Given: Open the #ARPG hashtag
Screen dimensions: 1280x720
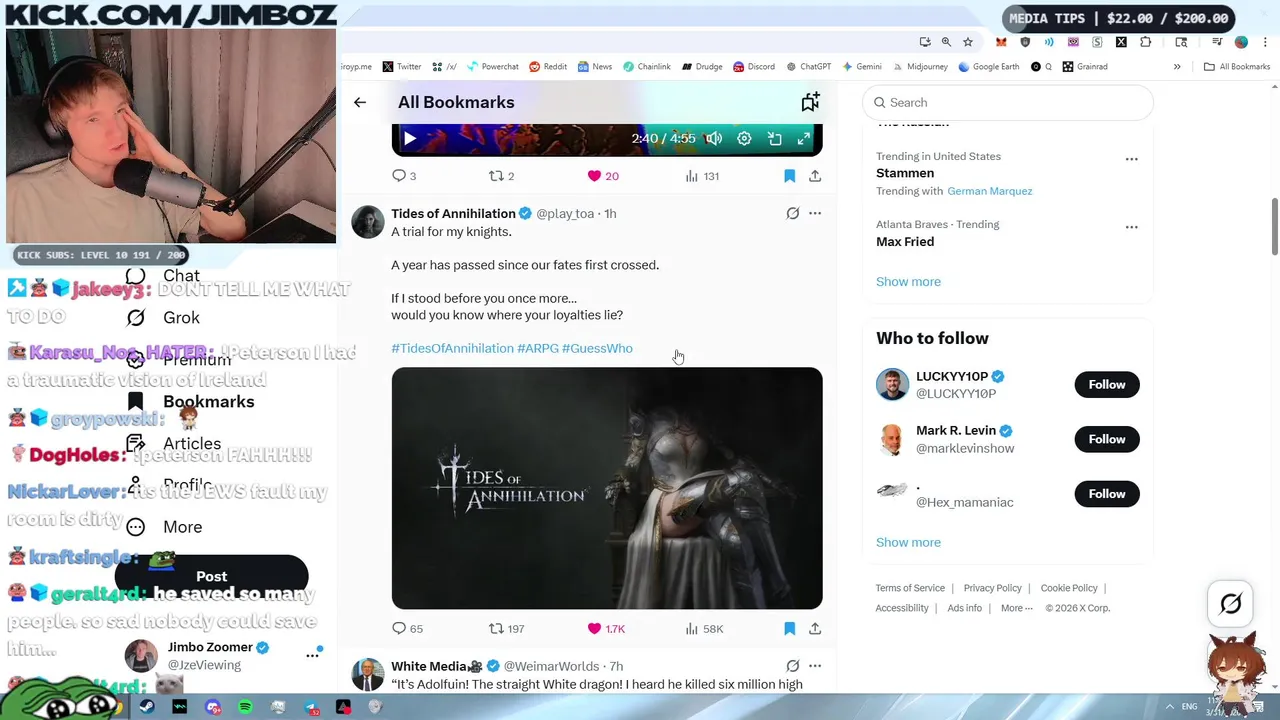Looking at the screenshot, I should coord(538,348).
